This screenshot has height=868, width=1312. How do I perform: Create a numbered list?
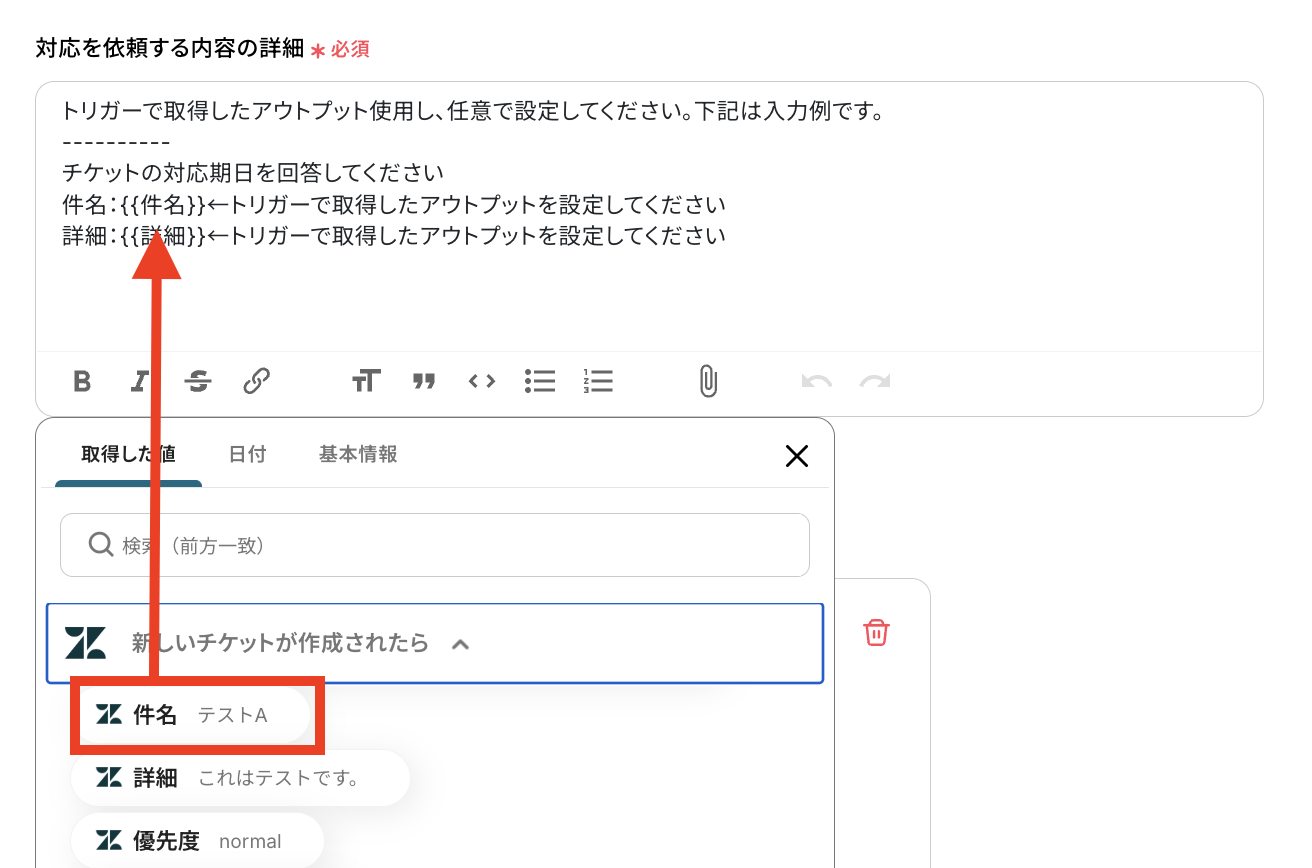(x=598, y=381)
